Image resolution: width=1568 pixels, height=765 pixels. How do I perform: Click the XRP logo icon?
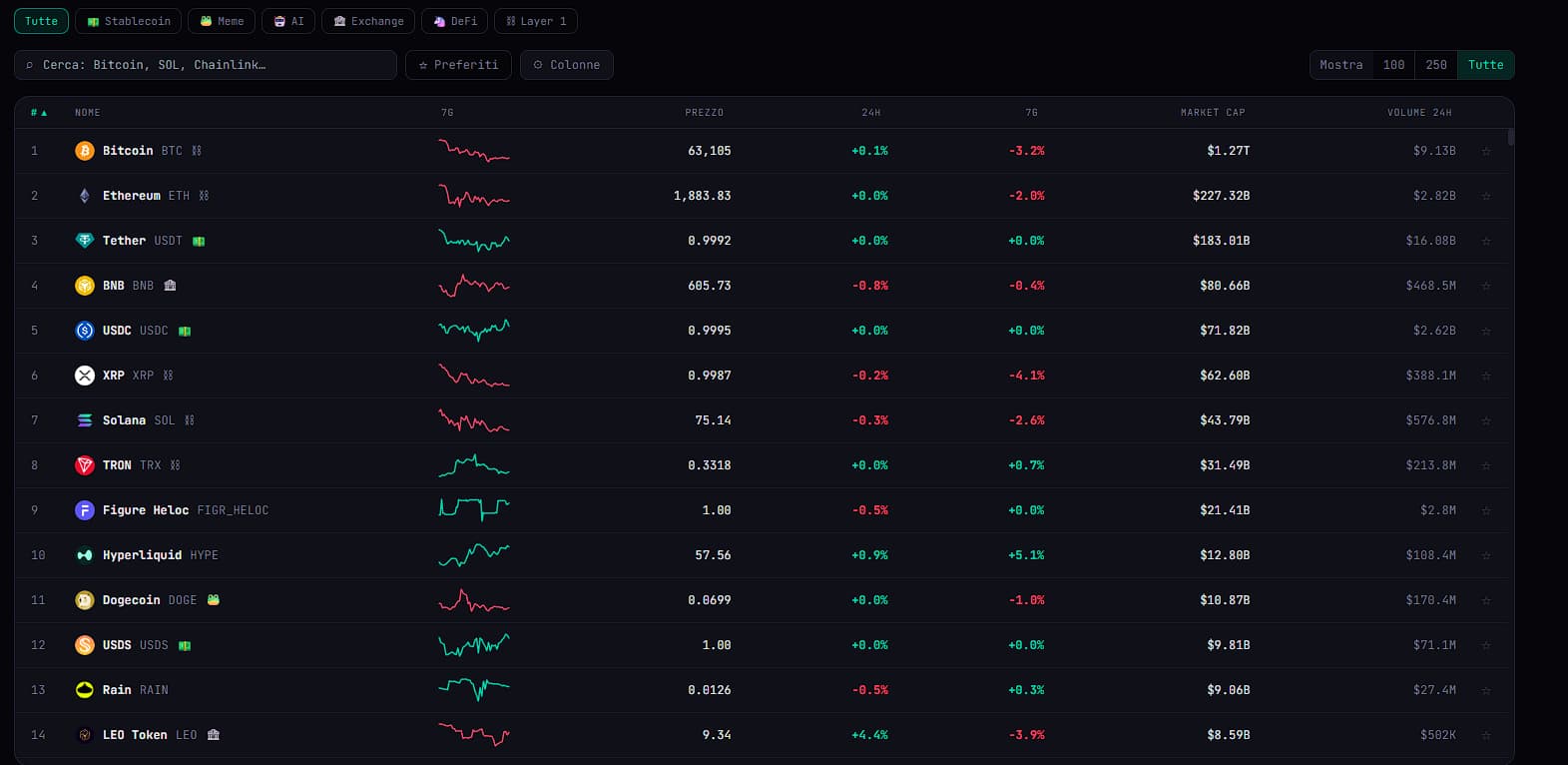click(85, 376)
